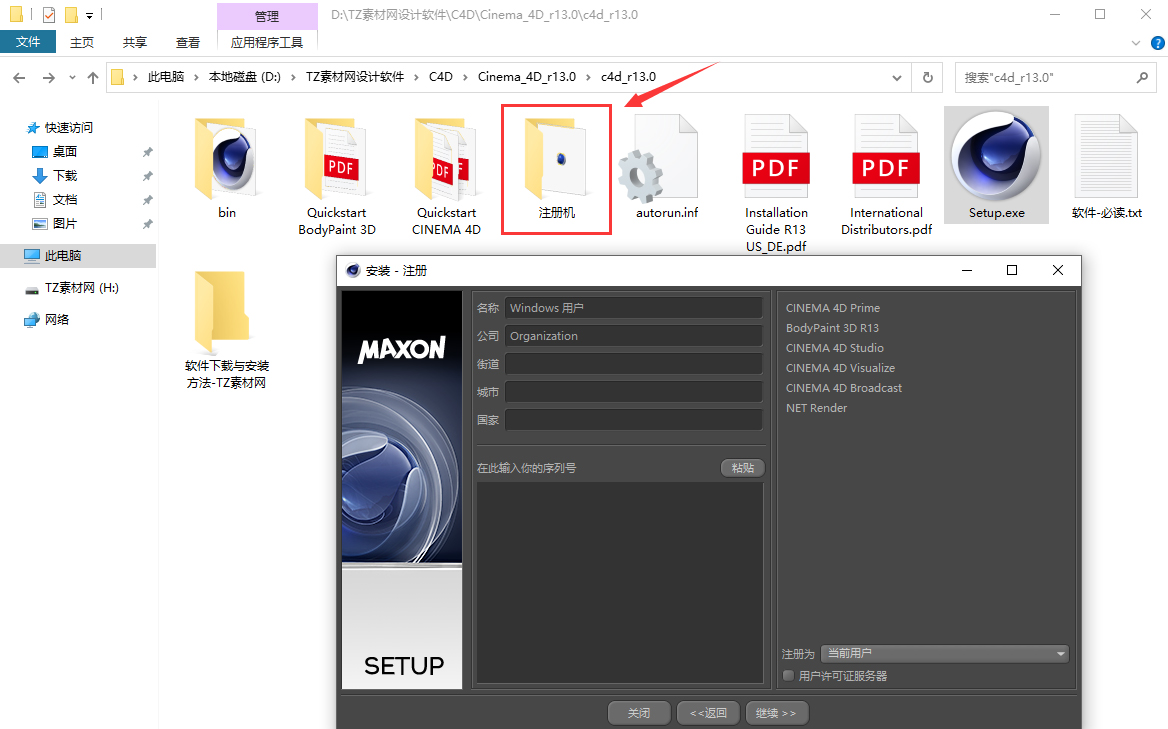
Task: Go up one folder level
Action: point(92,77)
